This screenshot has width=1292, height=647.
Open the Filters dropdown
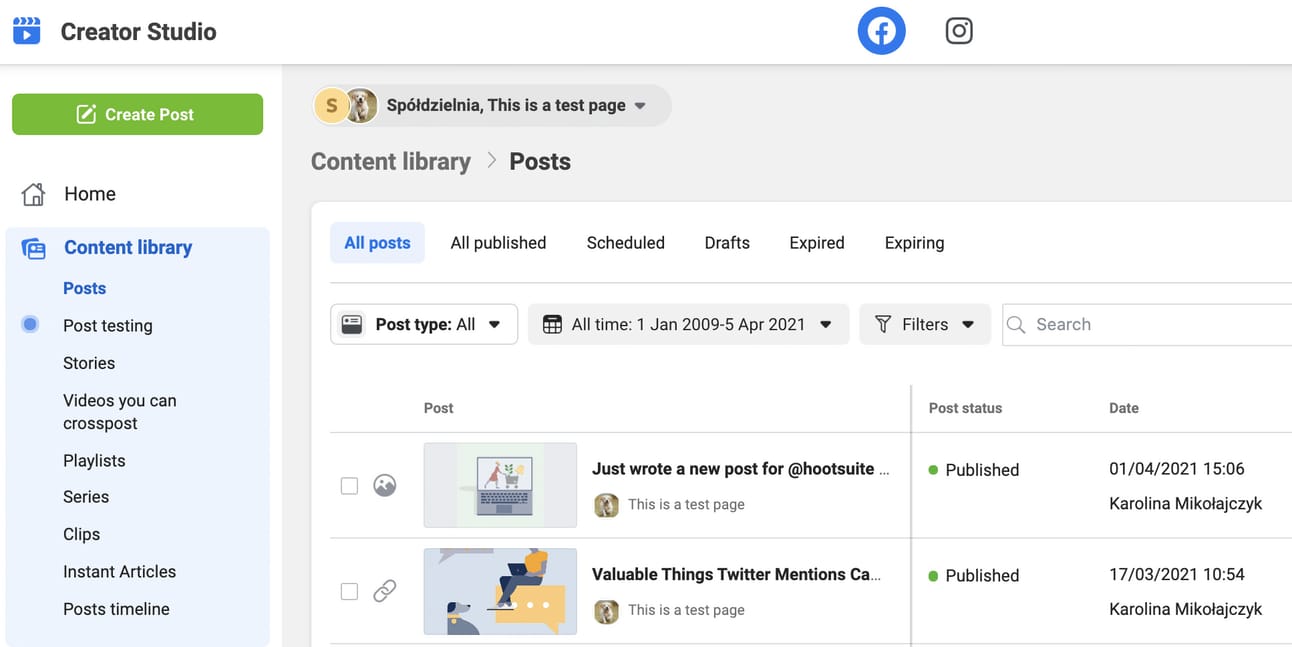tap(924, 324)
